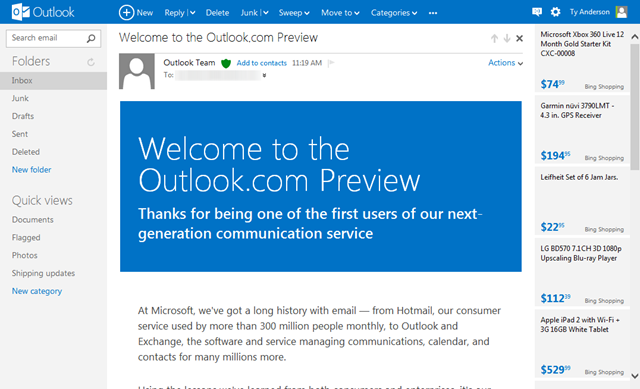
Task: Click the ads panel scrollbar thumb
Action: point(635,107)
